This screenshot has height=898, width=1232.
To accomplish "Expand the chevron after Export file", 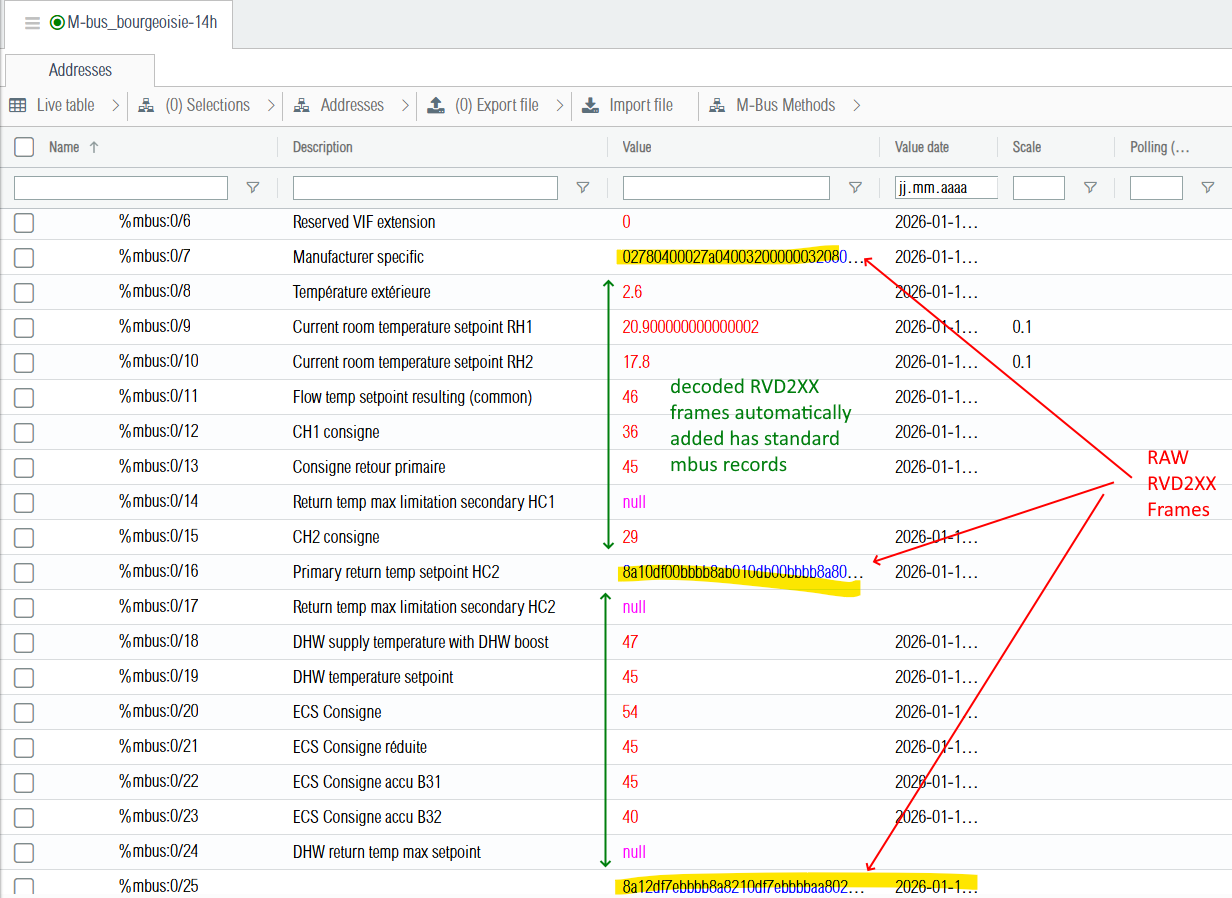I will click(559, 105).
